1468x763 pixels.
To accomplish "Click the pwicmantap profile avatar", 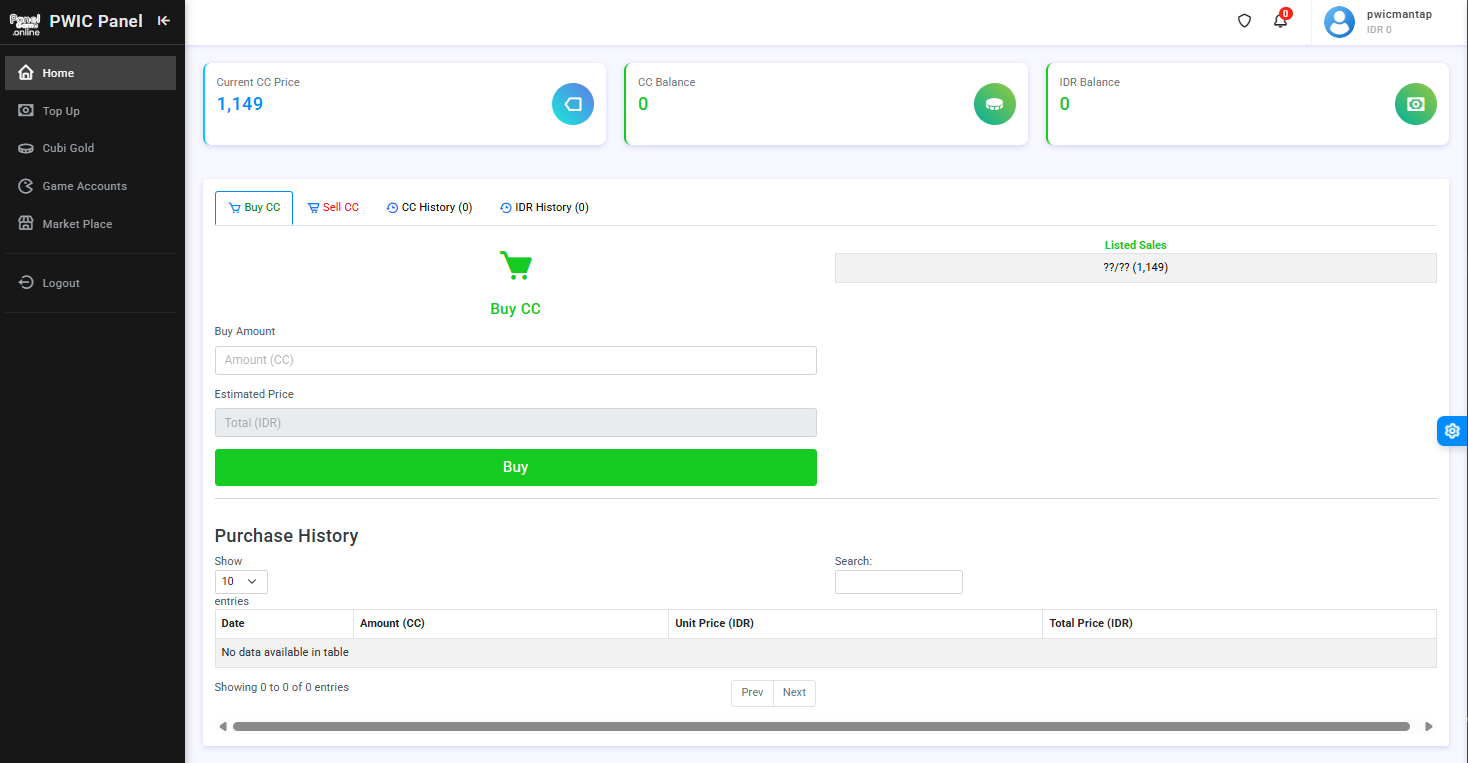I will 1339,21.
